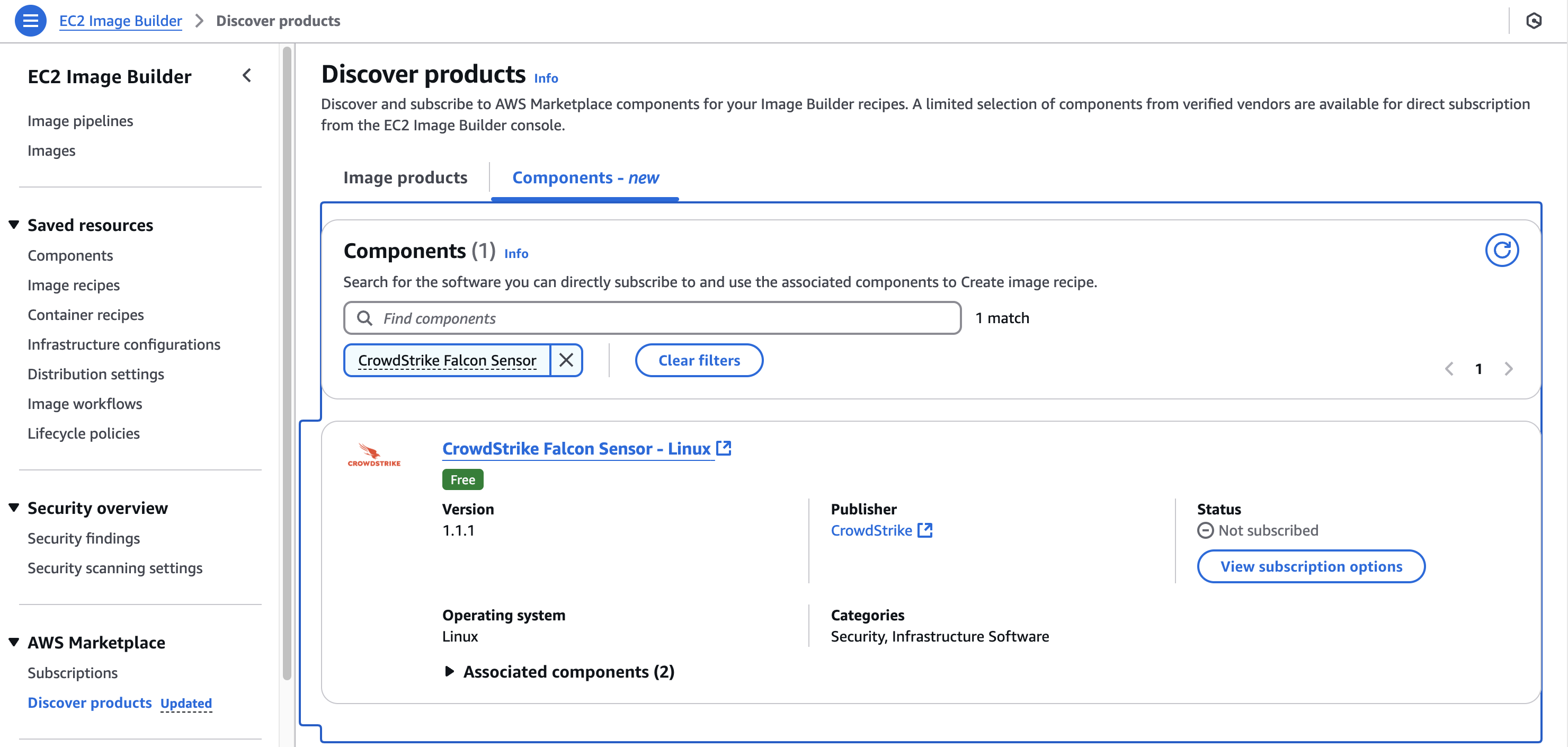Screen dimensions: 1568x747
Task: Click the hexagon settings icon at top right
Action: (1534, 21)
